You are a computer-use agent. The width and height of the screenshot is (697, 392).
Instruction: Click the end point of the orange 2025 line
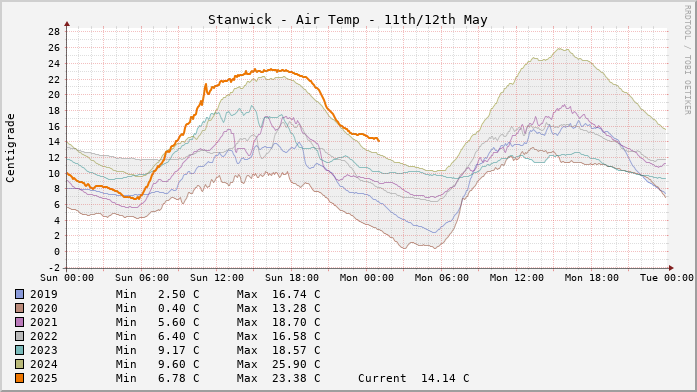[x=378, y=140]
